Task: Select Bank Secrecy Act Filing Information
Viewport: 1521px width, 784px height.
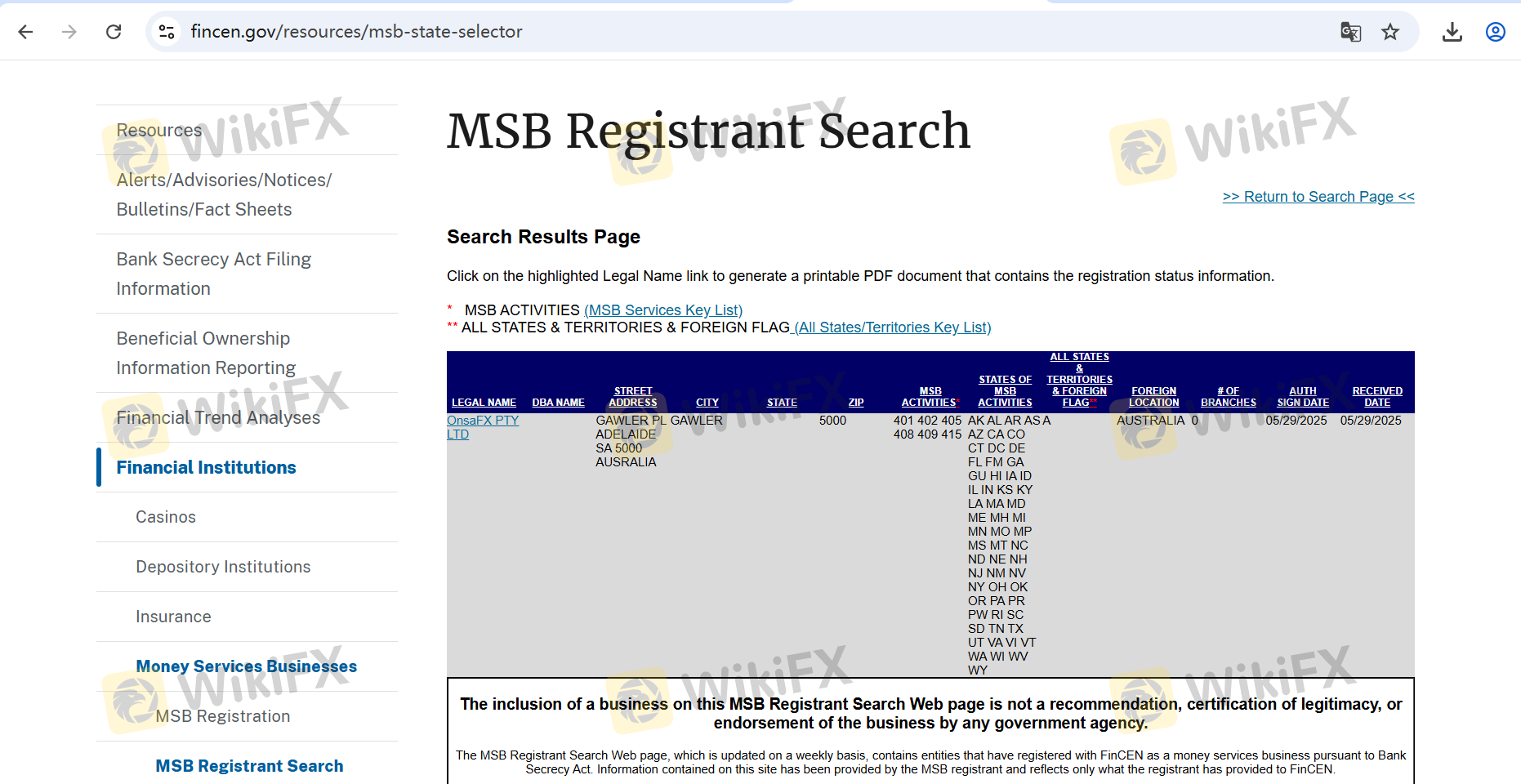Action: point(213,274)
